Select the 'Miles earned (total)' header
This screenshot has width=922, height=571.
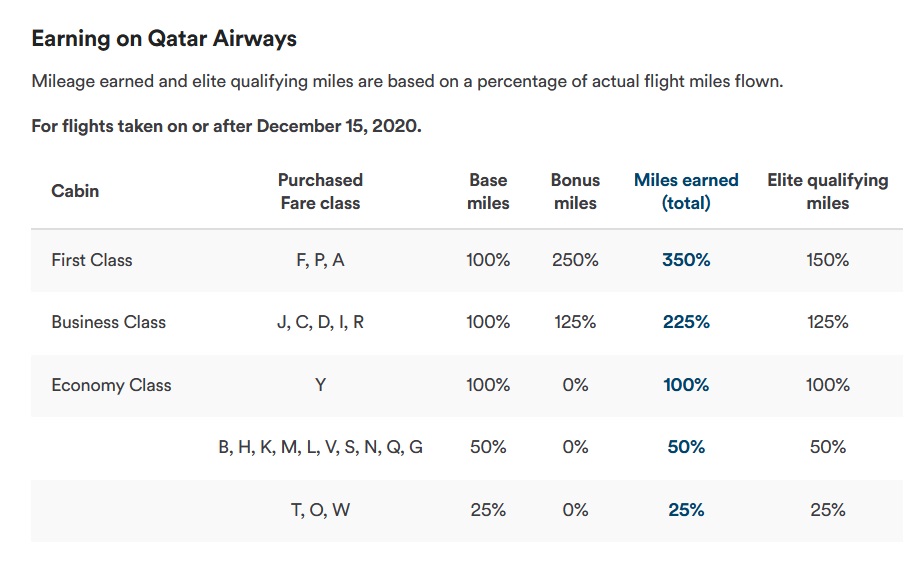[686, 191]
